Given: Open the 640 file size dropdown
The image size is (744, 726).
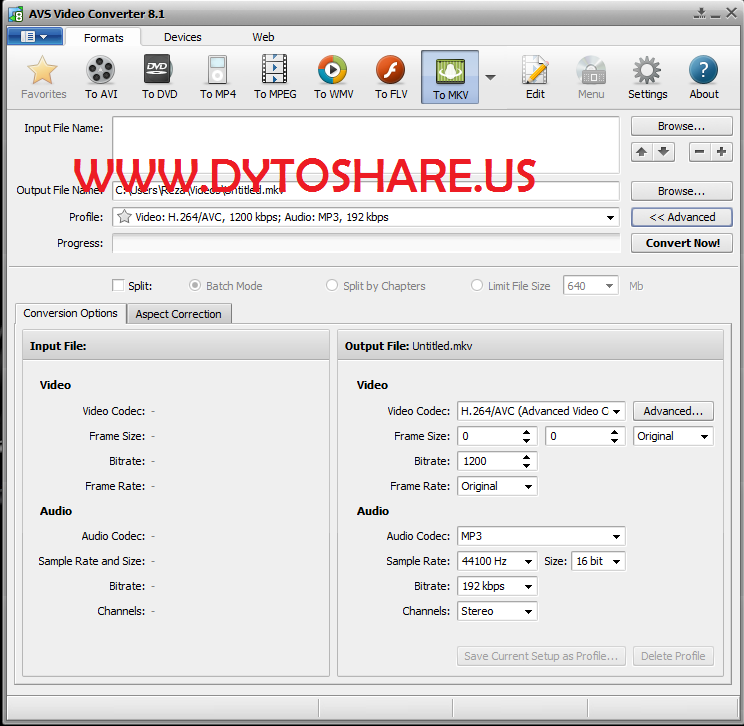Looking at the screenshot, I should click(609, 286).
